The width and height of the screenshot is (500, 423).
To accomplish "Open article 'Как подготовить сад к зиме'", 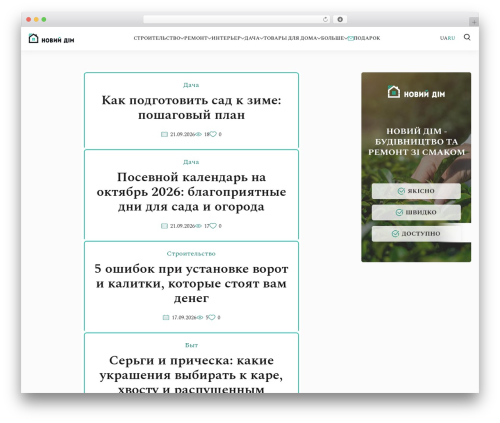I will [191, 107].
